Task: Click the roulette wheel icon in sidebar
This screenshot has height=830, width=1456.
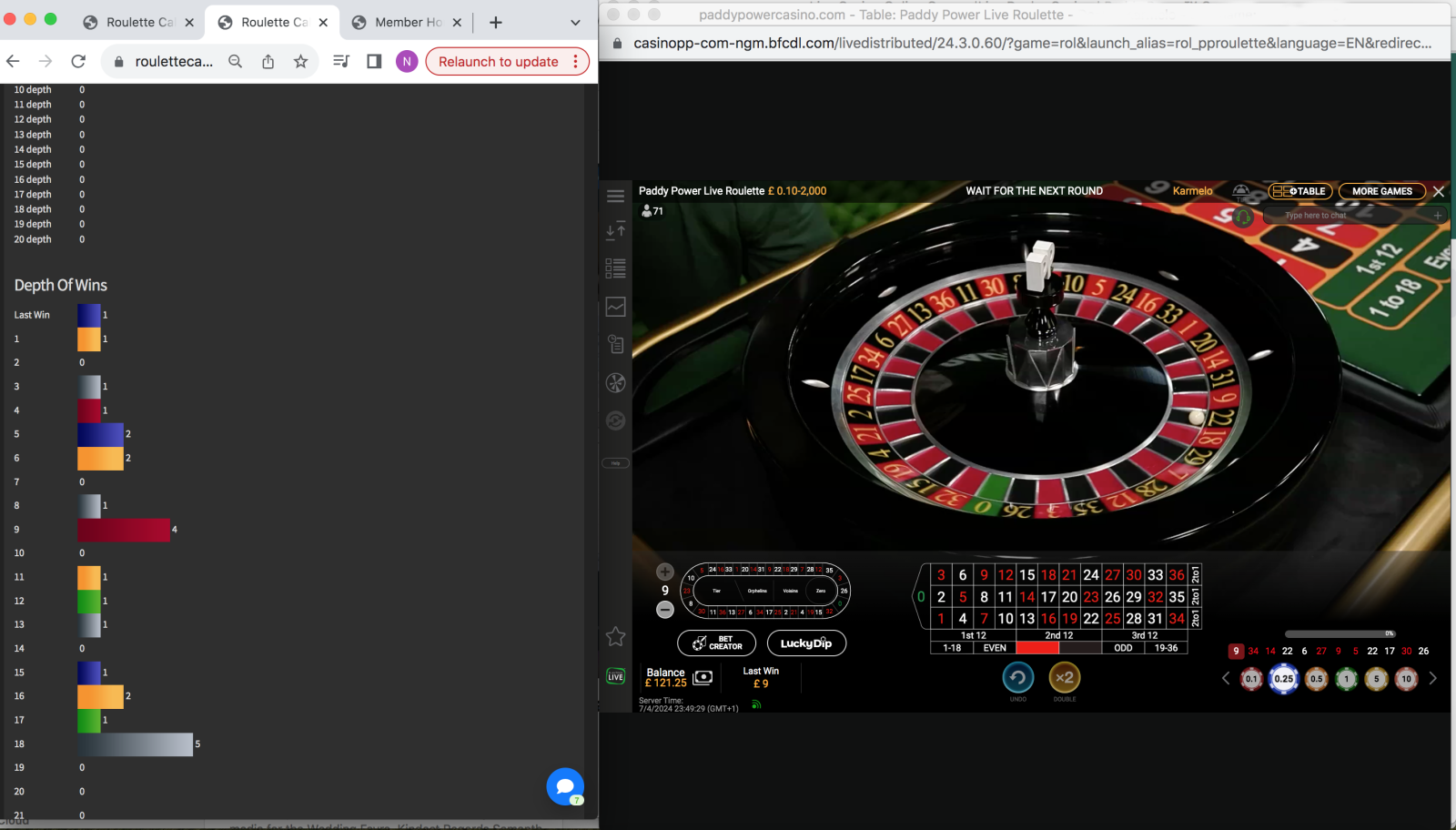Action: pyautogui.click(x=615, y=383)
